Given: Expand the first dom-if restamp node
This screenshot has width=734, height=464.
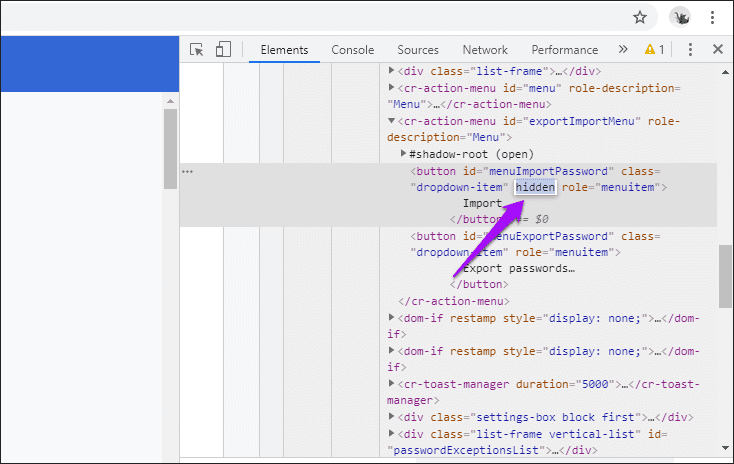Looking at the screenshot, I should pyautogui.click(x=391, y=318).
